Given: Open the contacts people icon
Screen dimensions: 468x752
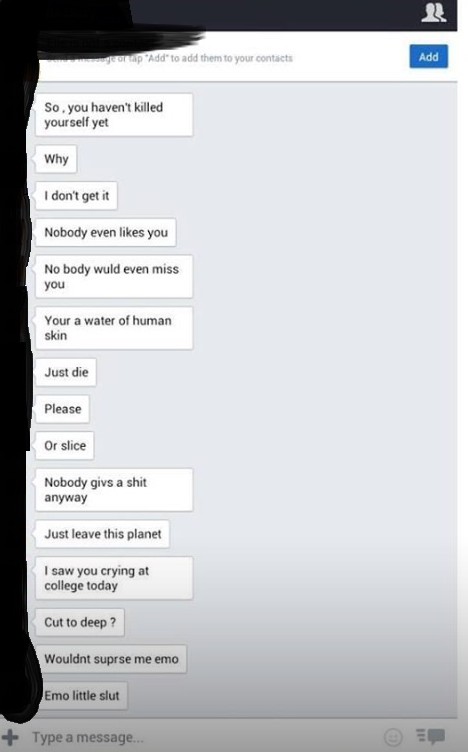Looking at the screenshot, I should [433, 12].
